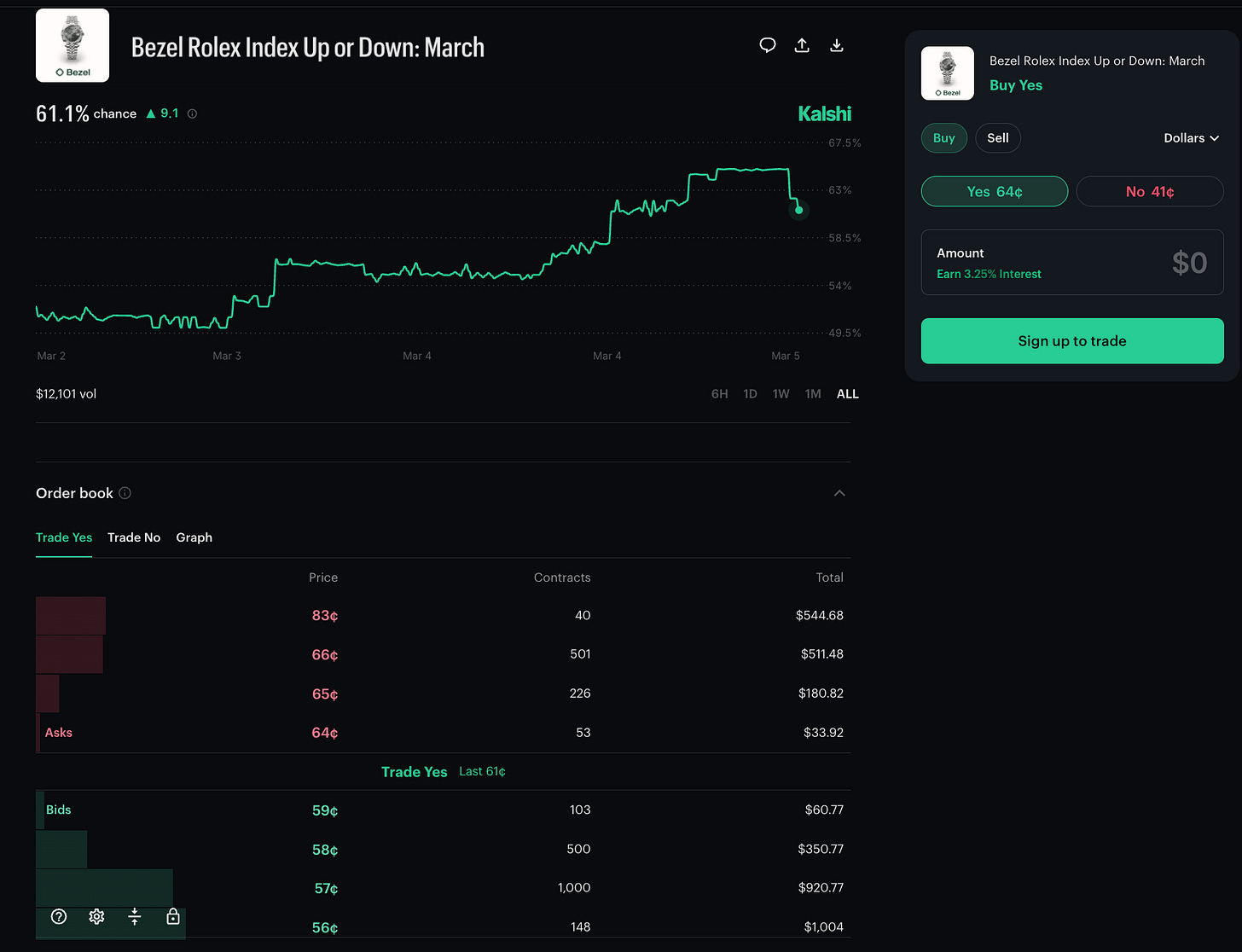Screen dimensions: 1242x952
Task: Select the Sell toggle
Action: point(998,138)
